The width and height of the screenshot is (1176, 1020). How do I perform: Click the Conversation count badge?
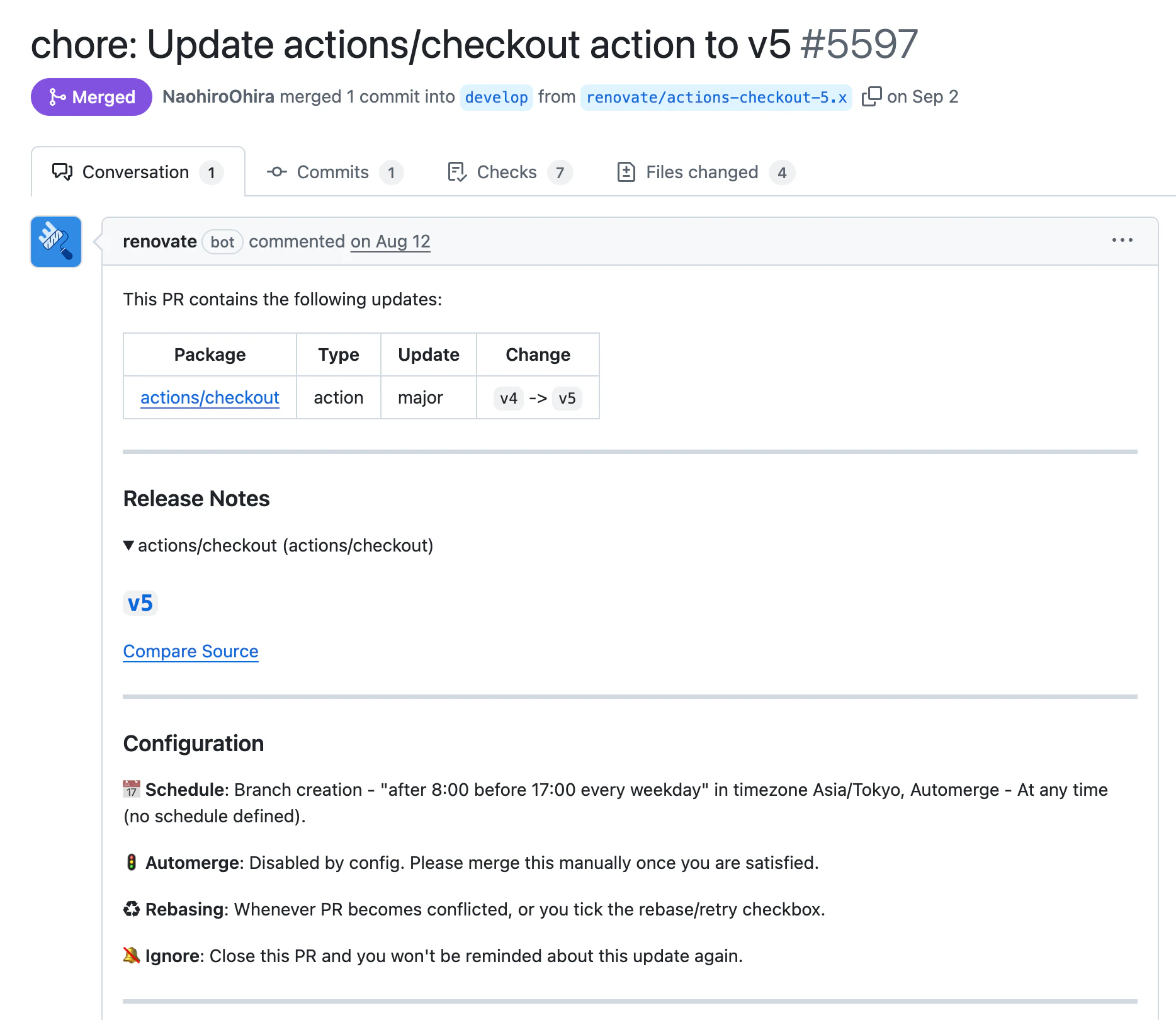(x=212, y=173)
